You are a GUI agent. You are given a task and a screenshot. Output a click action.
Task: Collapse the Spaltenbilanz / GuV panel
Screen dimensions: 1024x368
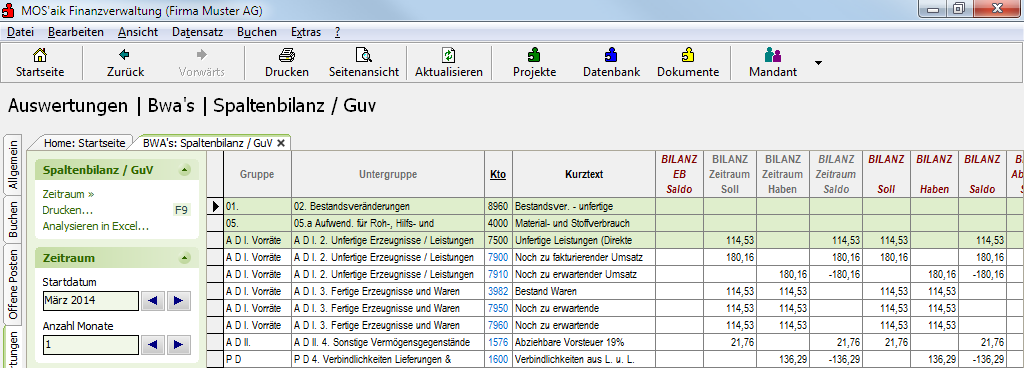[185, 170]
